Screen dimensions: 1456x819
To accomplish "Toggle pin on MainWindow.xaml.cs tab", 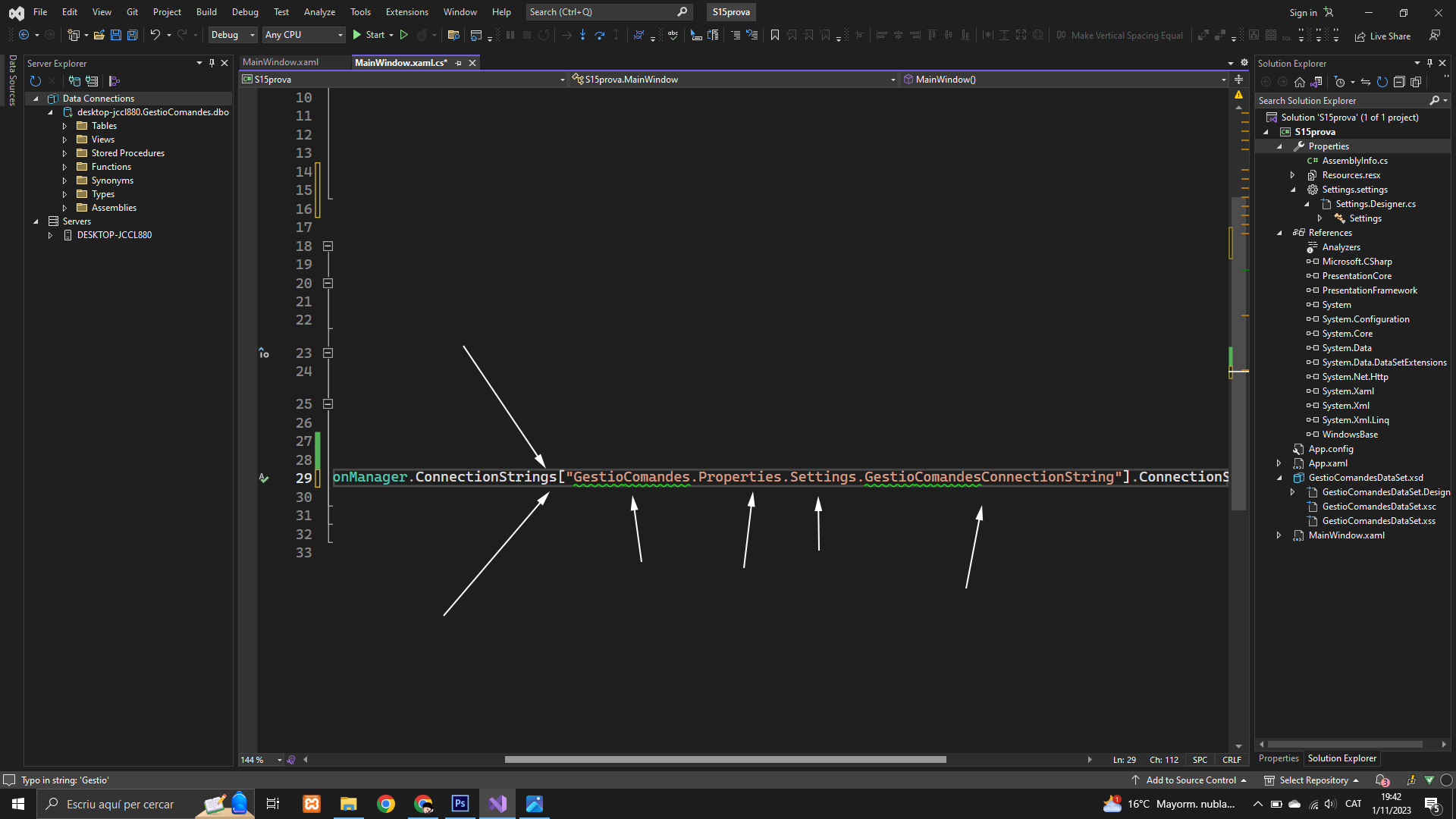I will [x=458, y=63].
